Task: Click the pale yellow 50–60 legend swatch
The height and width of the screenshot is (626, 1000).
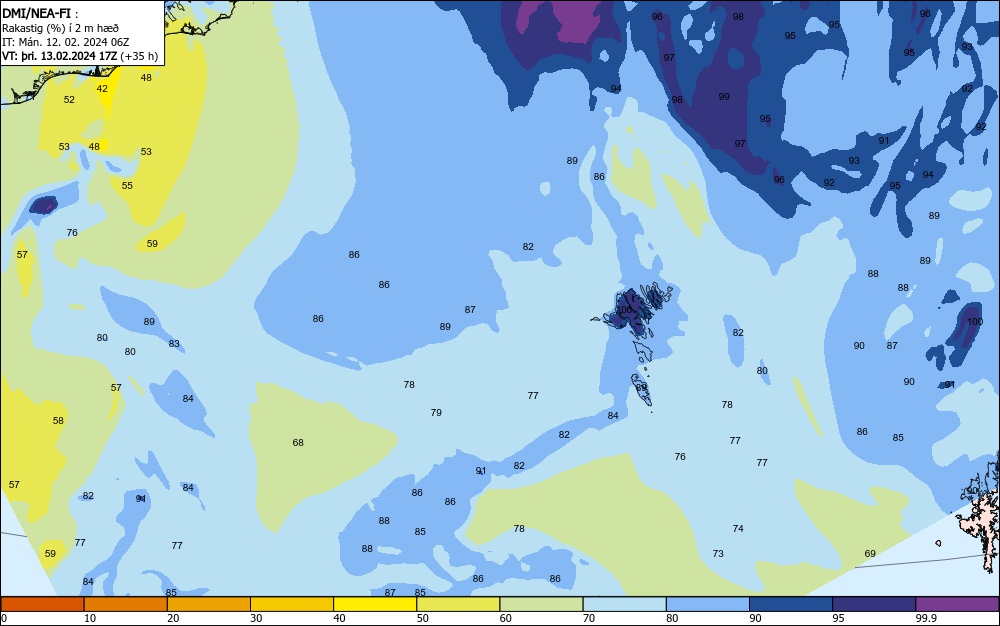Action: tap(458, 604)
